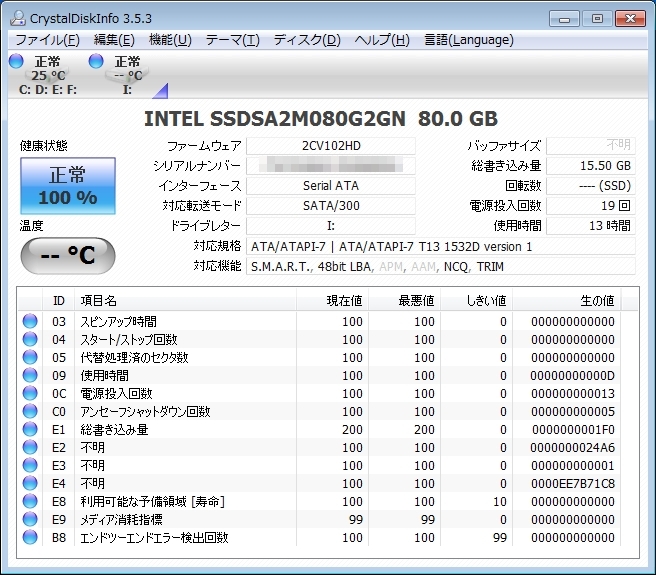Select the first disk status orb (C: D: E: F:)

pyautogui.click(x=16, y=61)
